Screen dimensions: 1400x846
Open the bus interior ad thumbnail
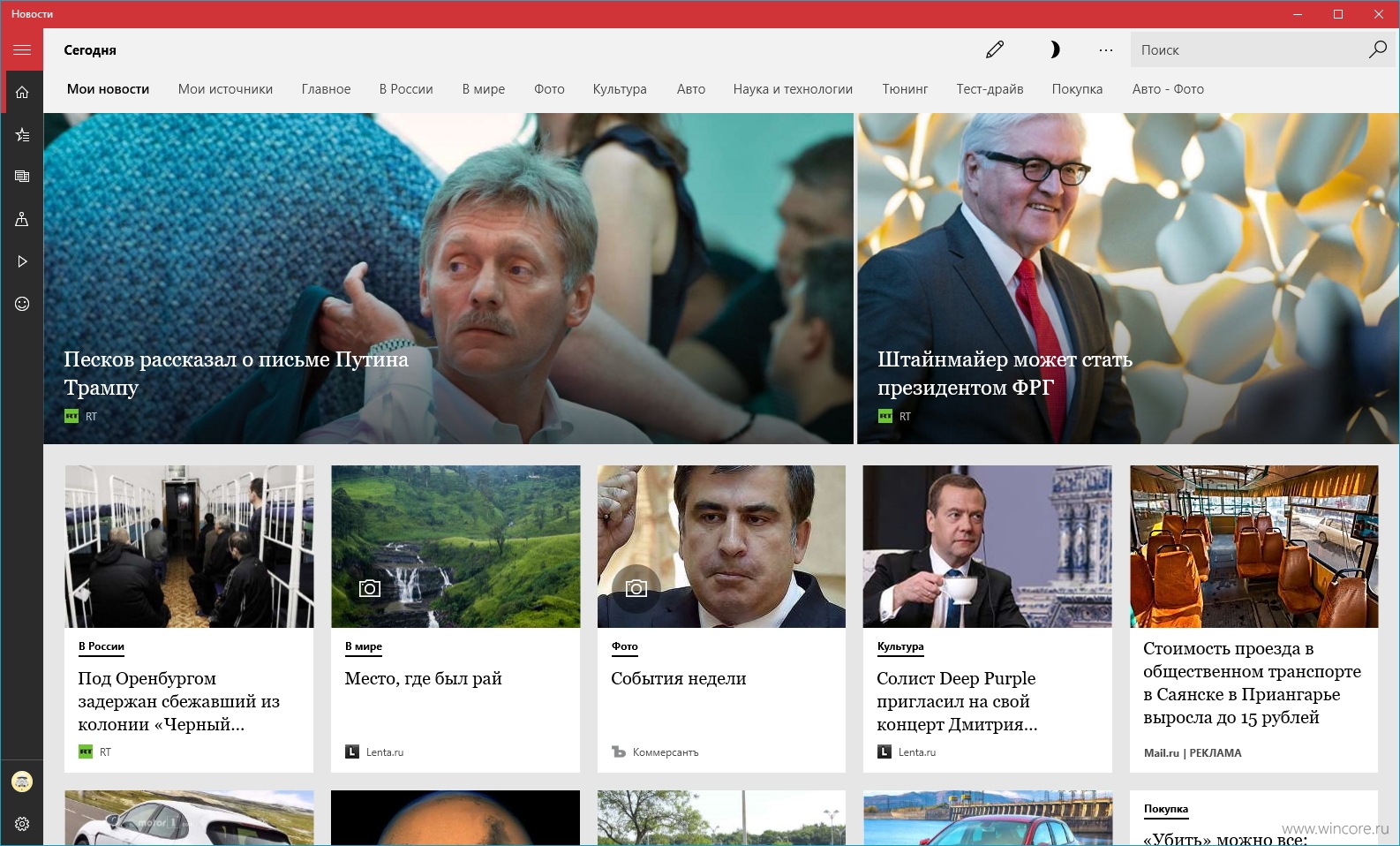pos(1253,547)
